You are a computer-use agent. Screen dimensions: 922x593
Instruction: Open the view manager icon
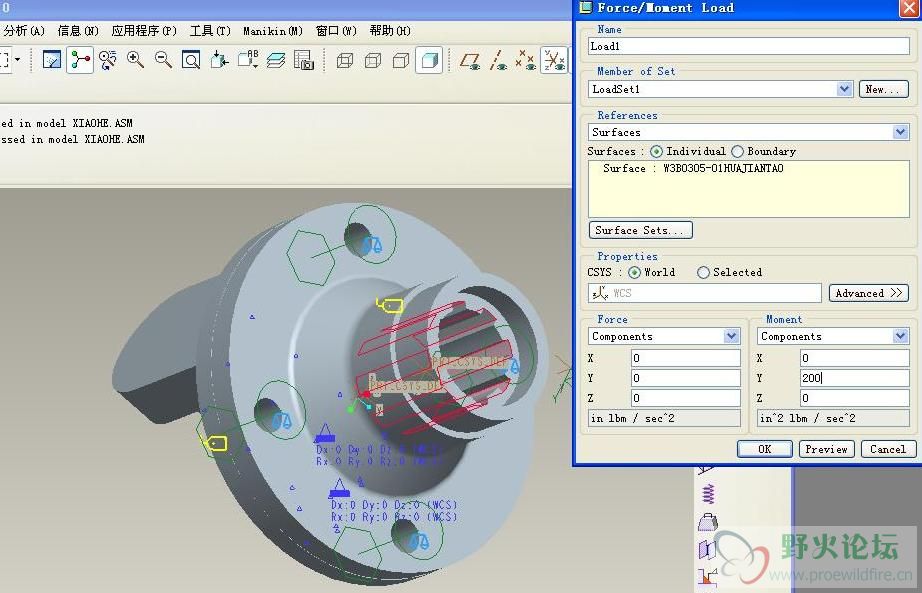point(304,59)
